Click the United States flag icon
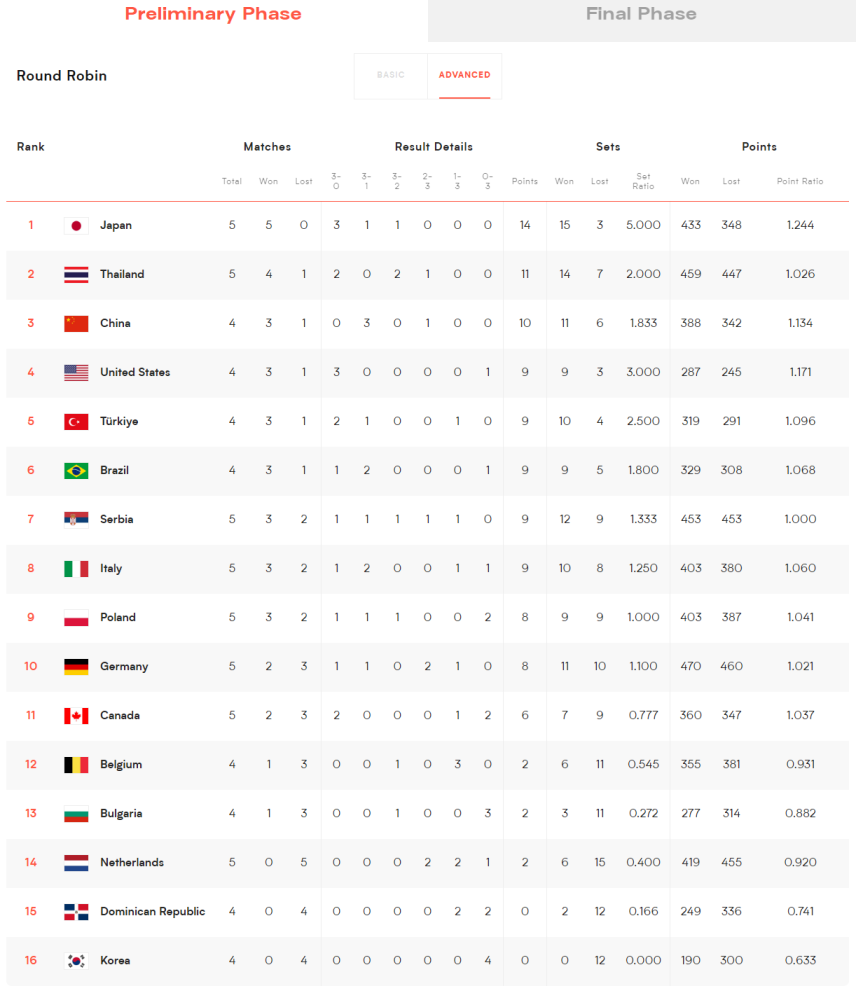 76,372
